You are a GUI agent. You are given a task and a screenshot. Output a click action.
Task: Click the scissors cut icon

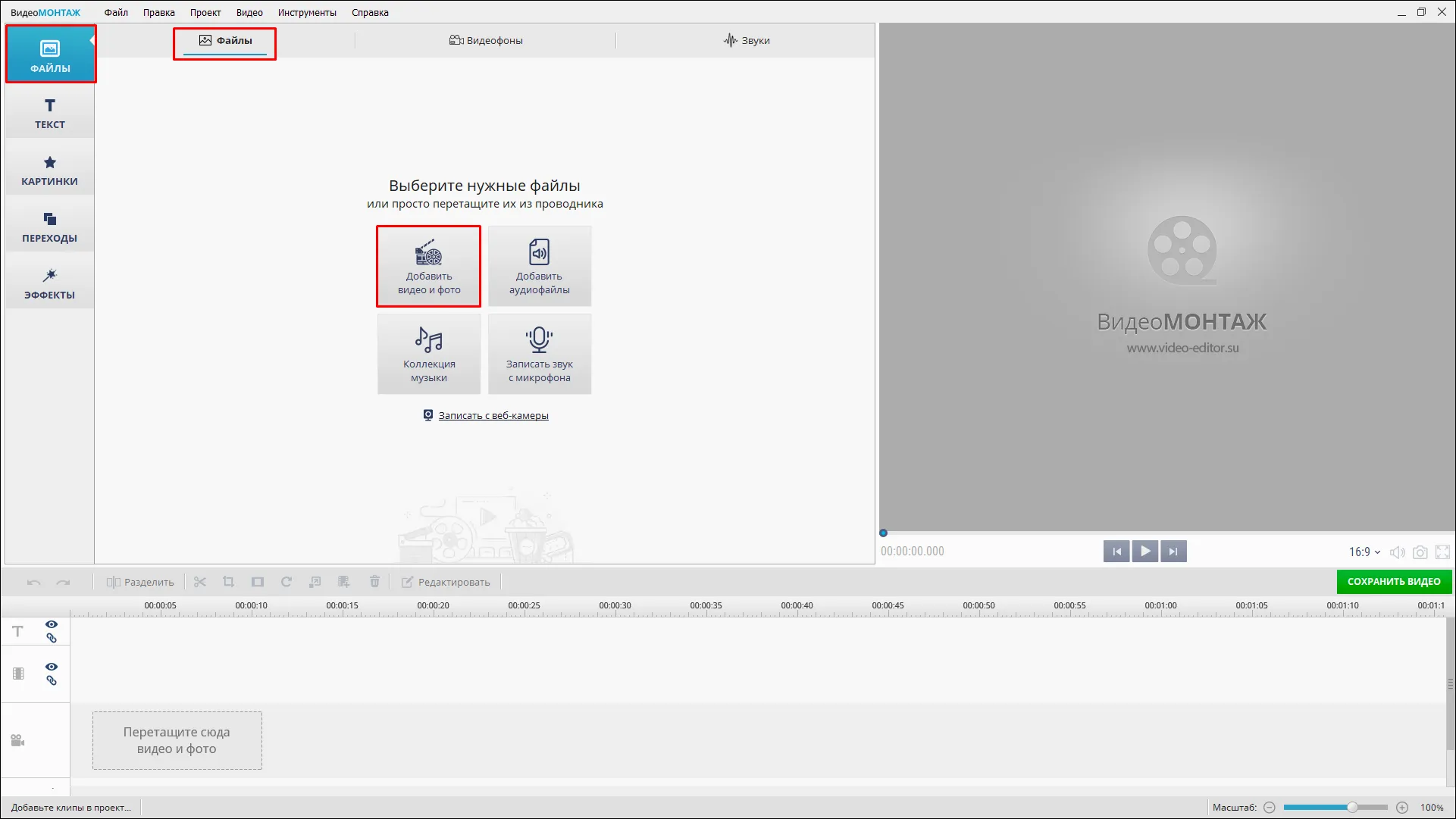(x=200, y=582)
